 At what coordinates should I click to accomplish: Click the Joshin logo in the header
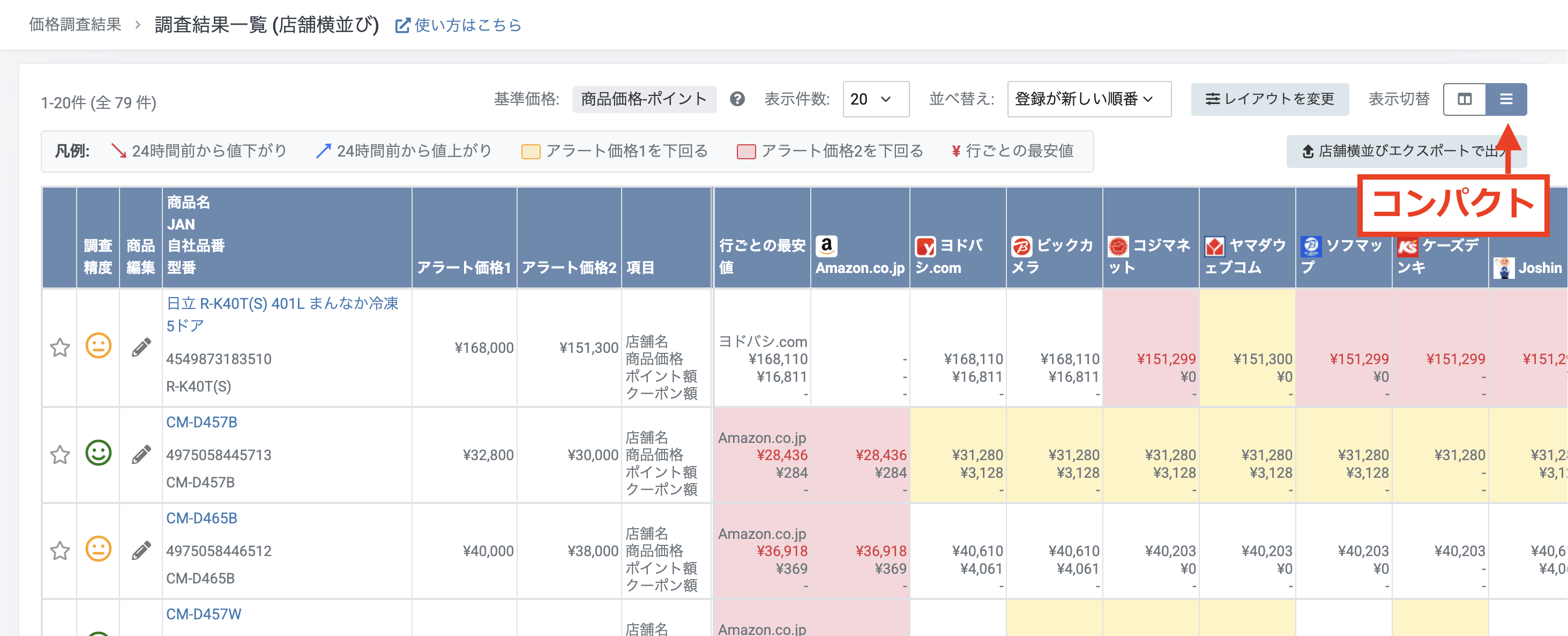coord(1504,268)
